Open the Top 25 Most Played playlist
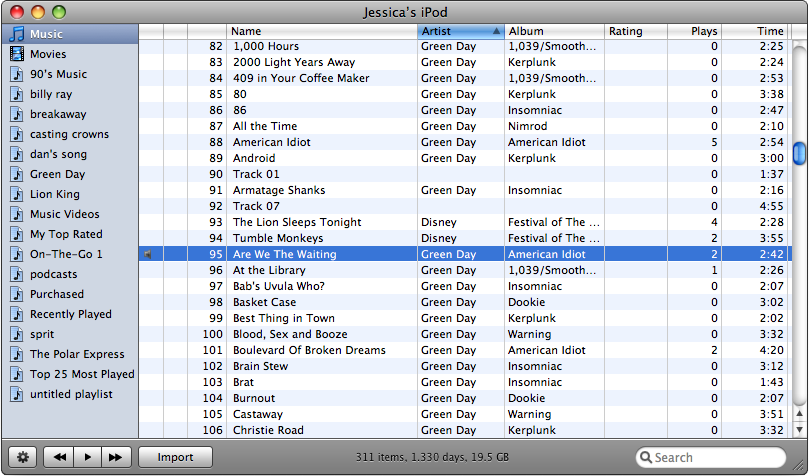The width and height of the screenshot is (809, 476). 70,374
